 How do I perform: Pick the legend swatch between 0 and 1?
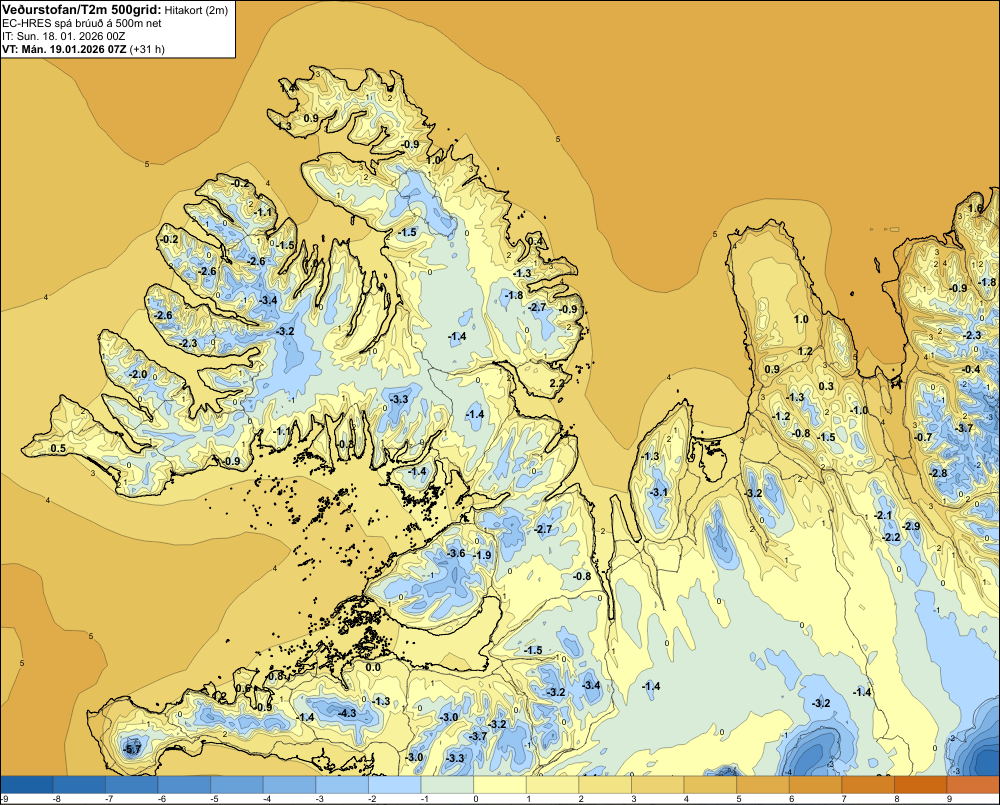500,785
